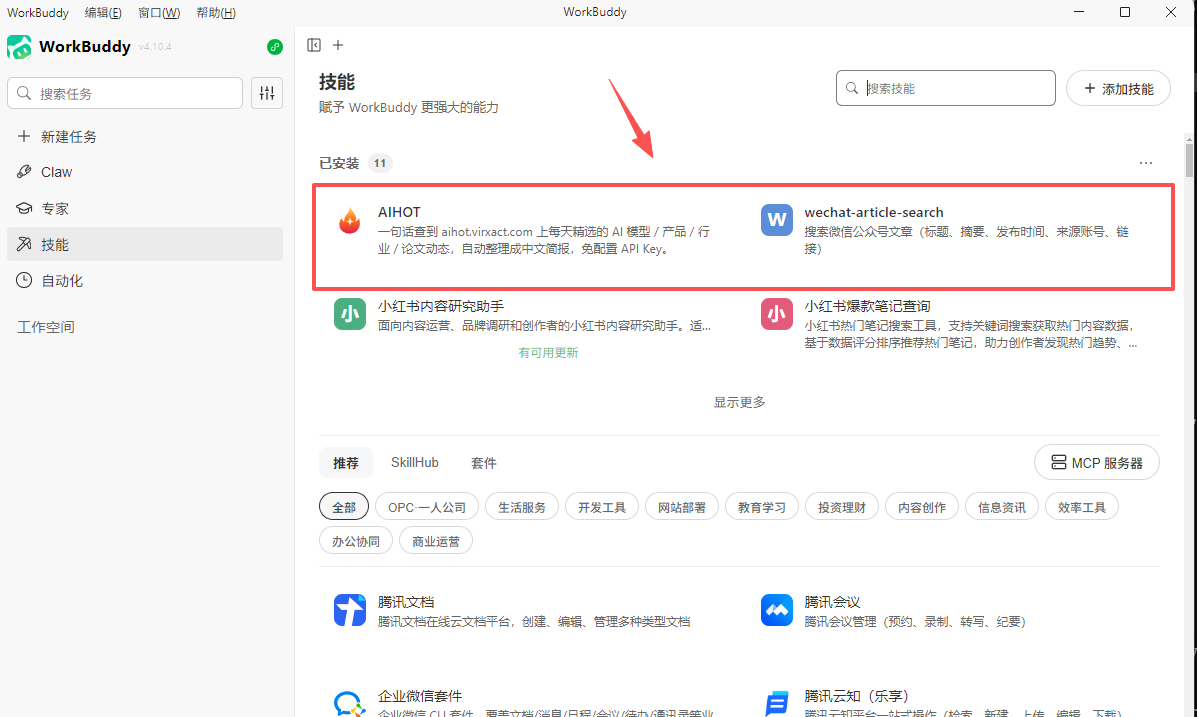Image resolution: width=1197 pixels, height=717 pixels.
Task: Click the 搜索技能 magnifier icon
Action: click(852, 89)
